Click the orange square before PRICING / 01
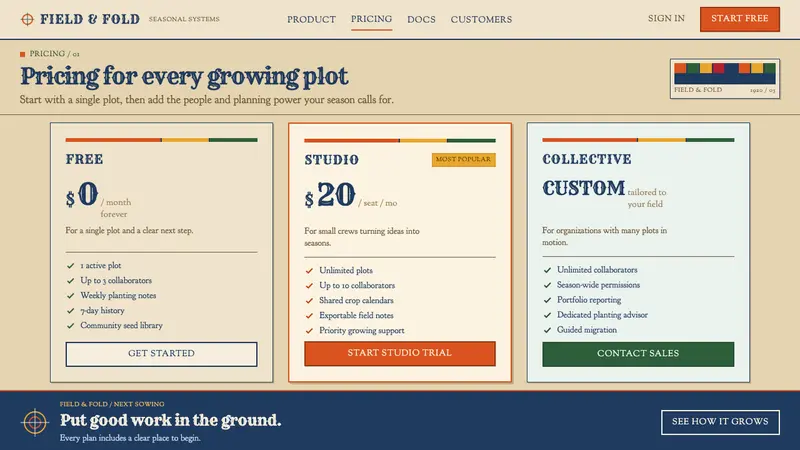 pyautogui.click(x=22, y=54)
